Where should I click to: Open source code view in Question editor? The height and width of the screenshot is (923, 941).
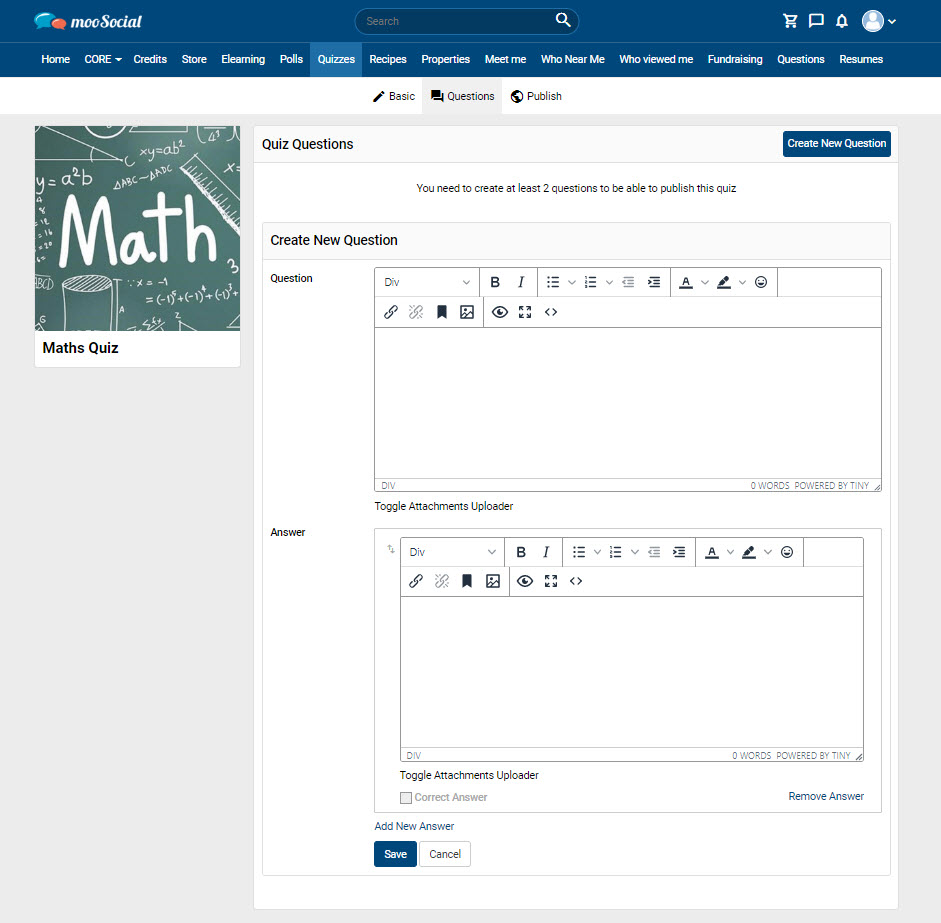551,312
